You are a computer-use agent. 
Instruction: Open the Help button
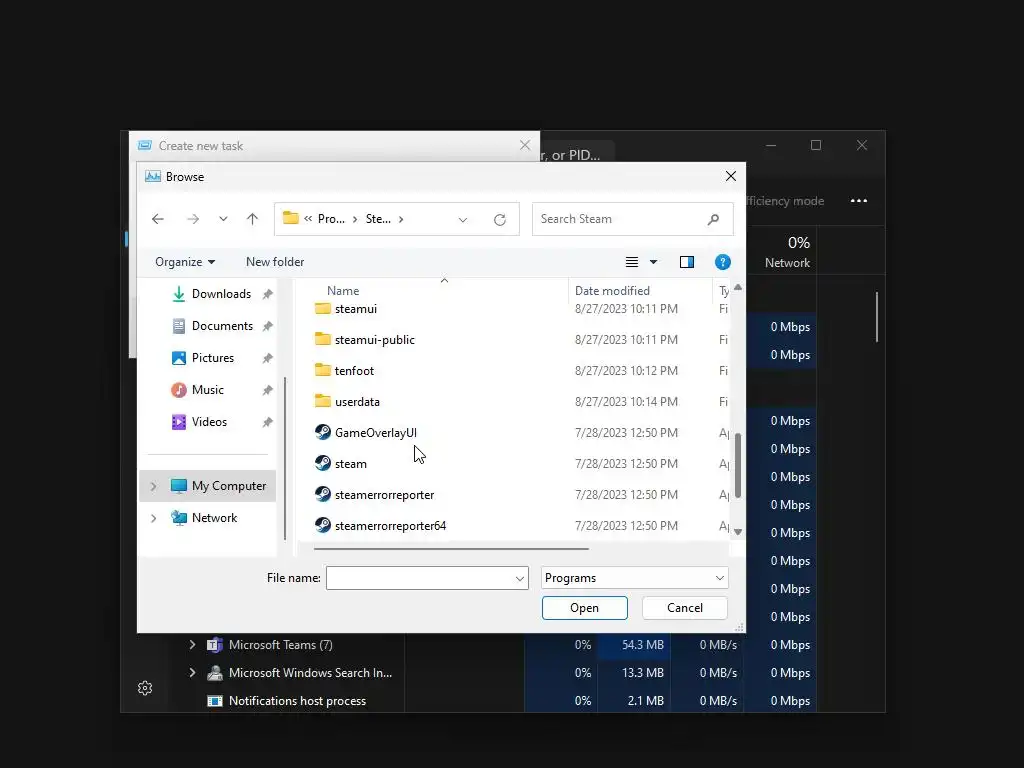[722, 262]
